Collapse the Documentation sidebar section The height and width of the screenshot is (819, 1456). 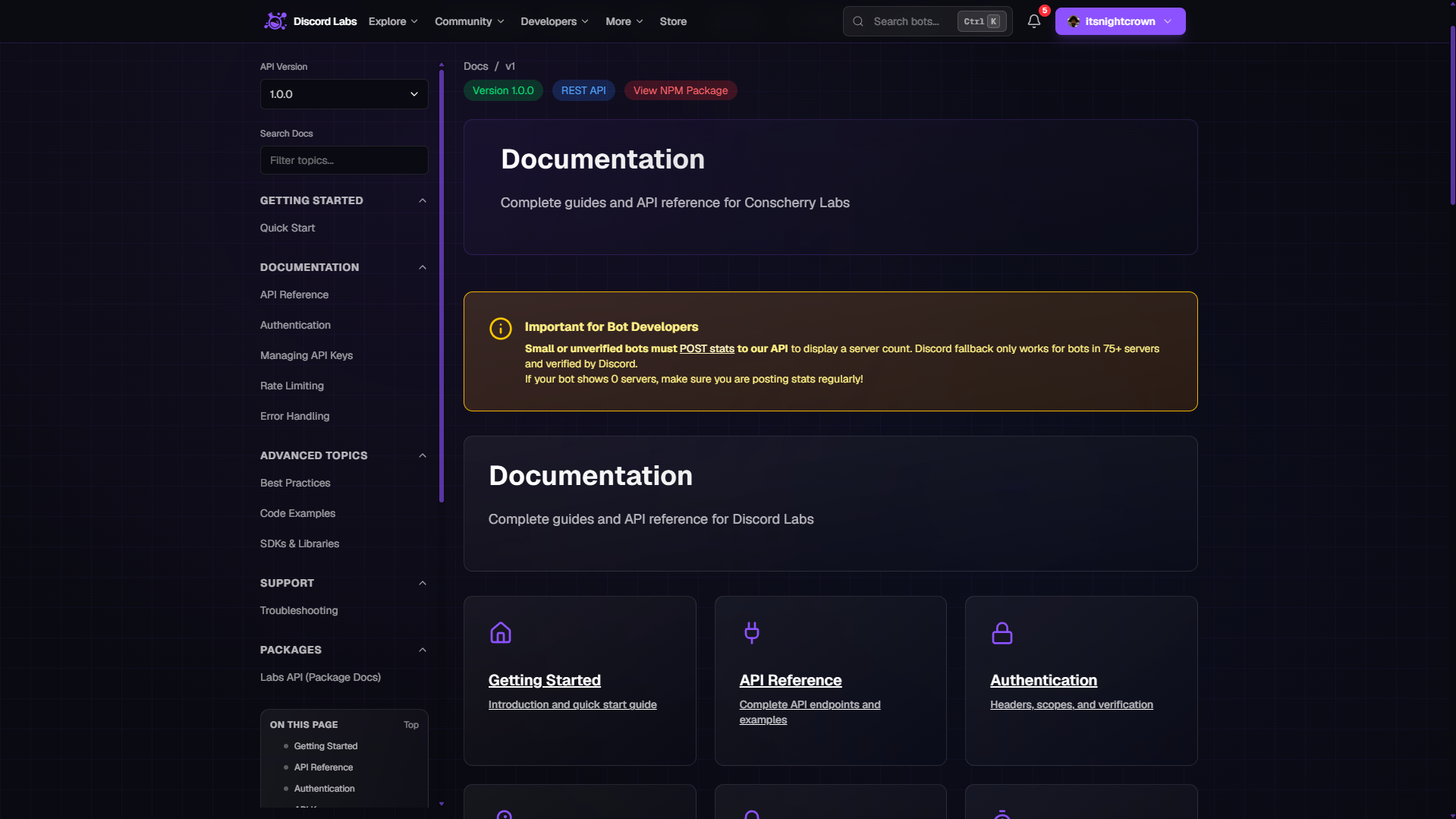coord(423,267)
